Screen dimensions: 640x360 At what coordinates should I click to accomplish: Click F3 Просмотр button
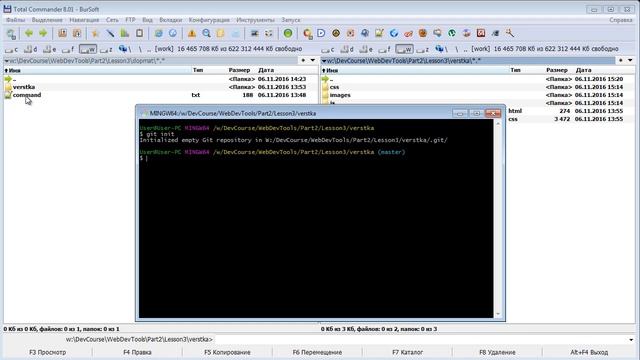(x=47, y=352)
